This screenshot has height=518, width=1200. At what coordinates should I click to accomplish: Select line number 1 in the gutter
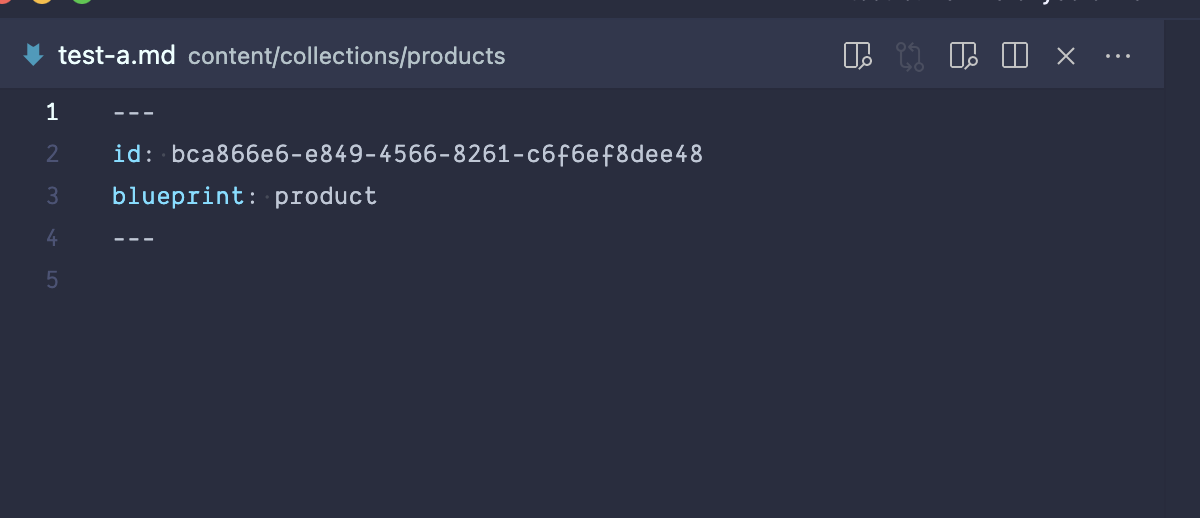pos(52,112)
